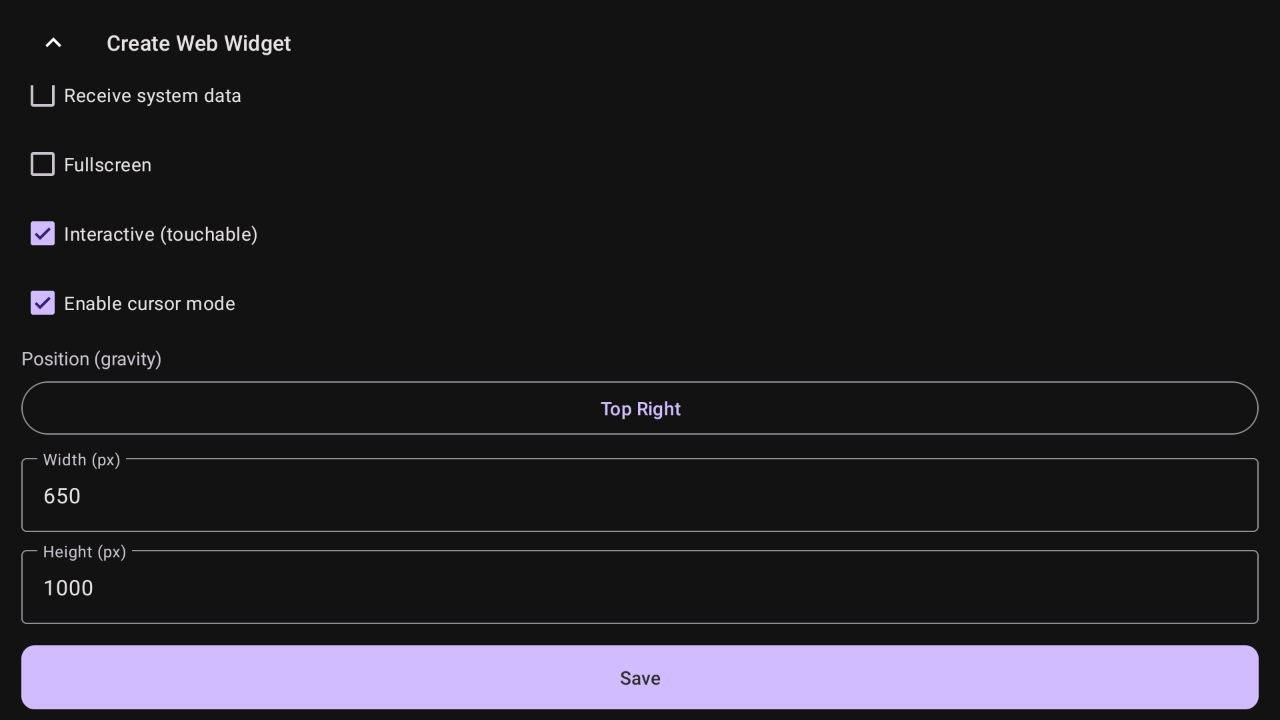
Task: Focus the Height (px) input field
Action: click(x=640, y=588)
